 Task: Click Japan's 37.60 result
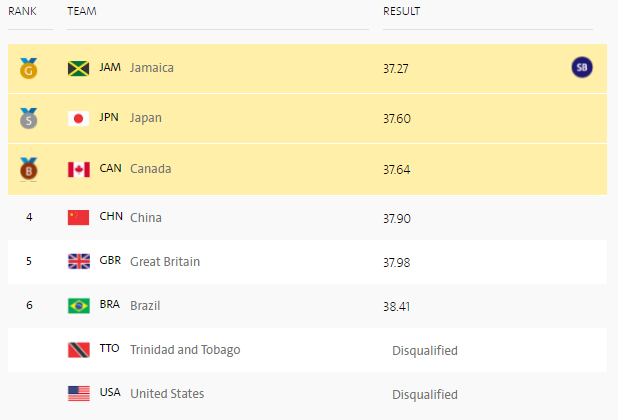click(x=397, y=119)
